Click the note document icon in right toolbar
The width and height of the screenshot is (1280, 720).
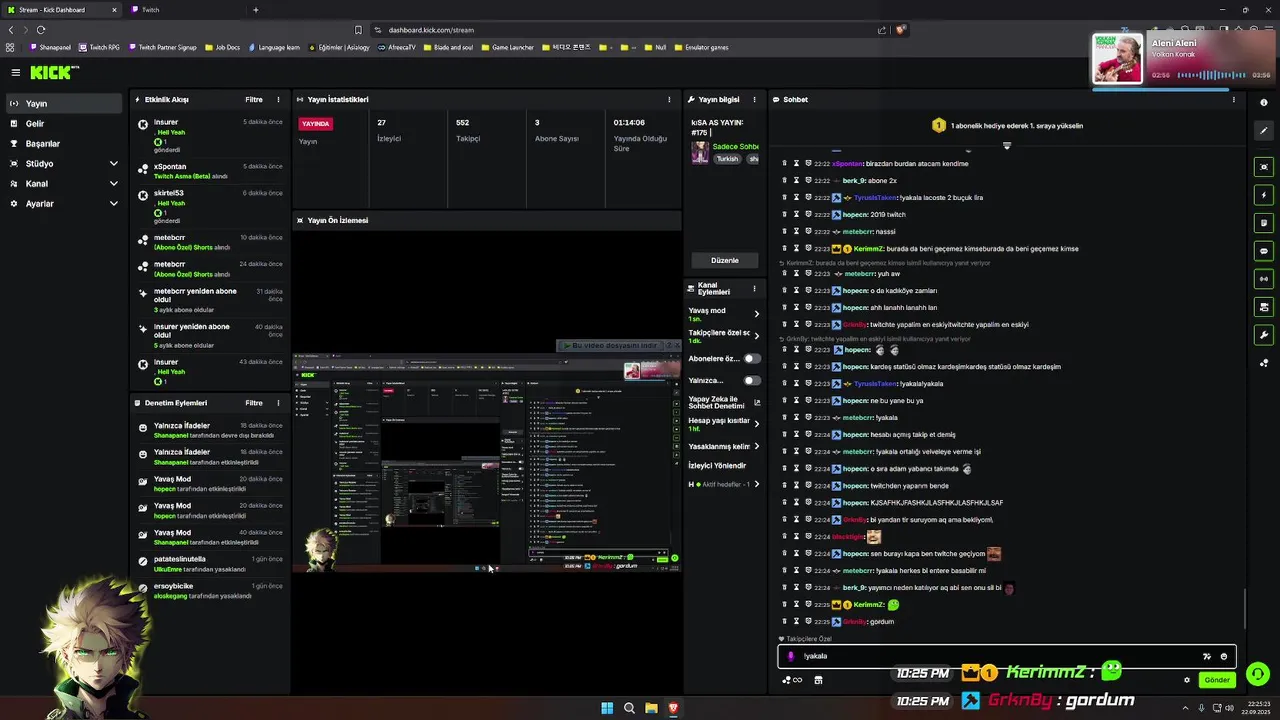click(1264, 223)
